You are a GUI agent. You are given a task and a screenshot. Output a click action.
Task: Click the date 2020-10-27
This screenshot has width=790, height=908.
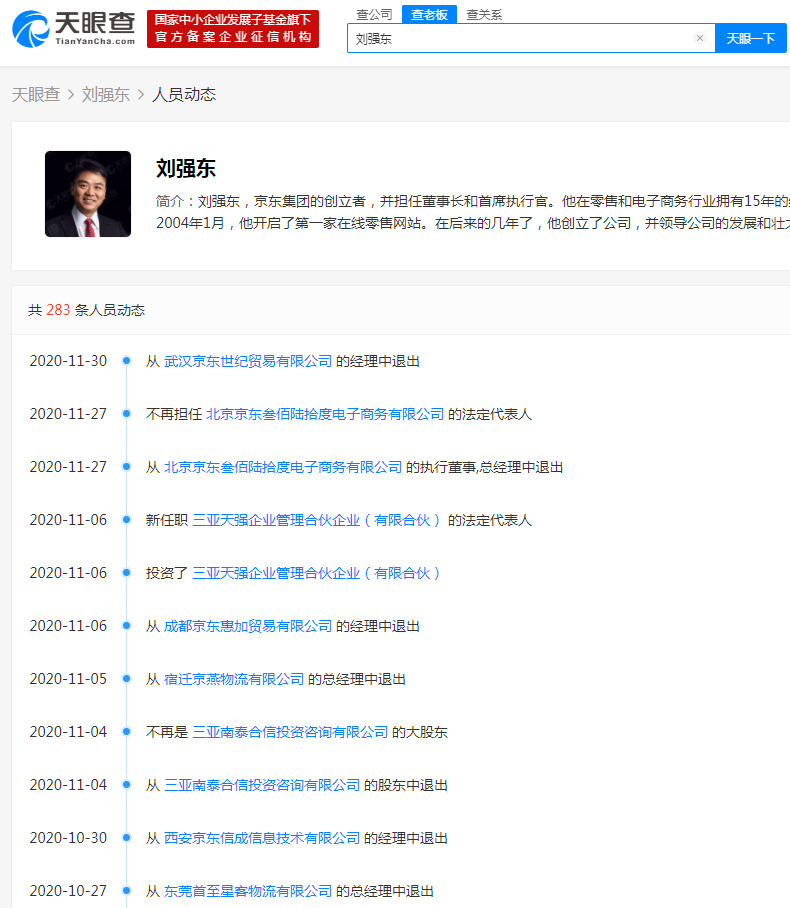(x=68, y=891)
